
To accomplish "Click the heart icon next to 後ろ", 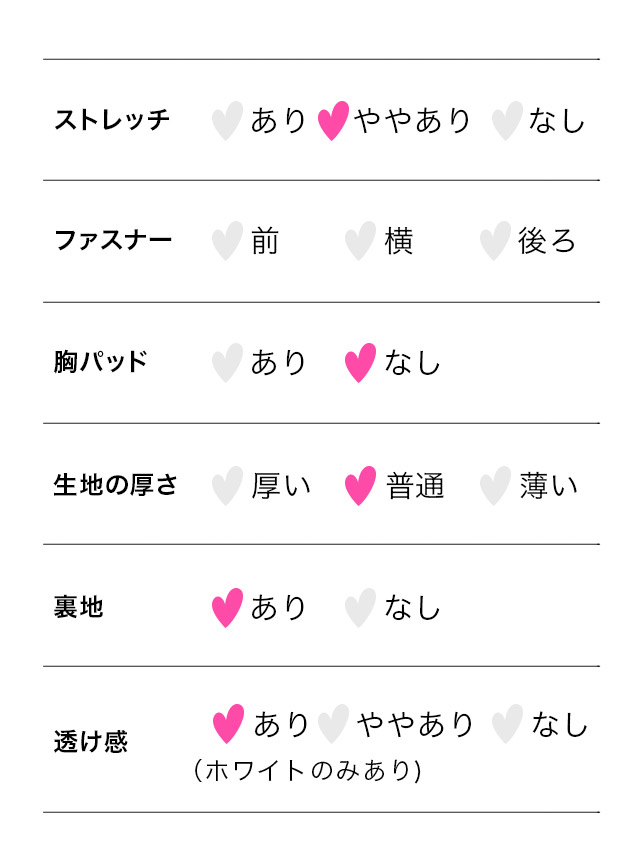I will pos(495,241).
